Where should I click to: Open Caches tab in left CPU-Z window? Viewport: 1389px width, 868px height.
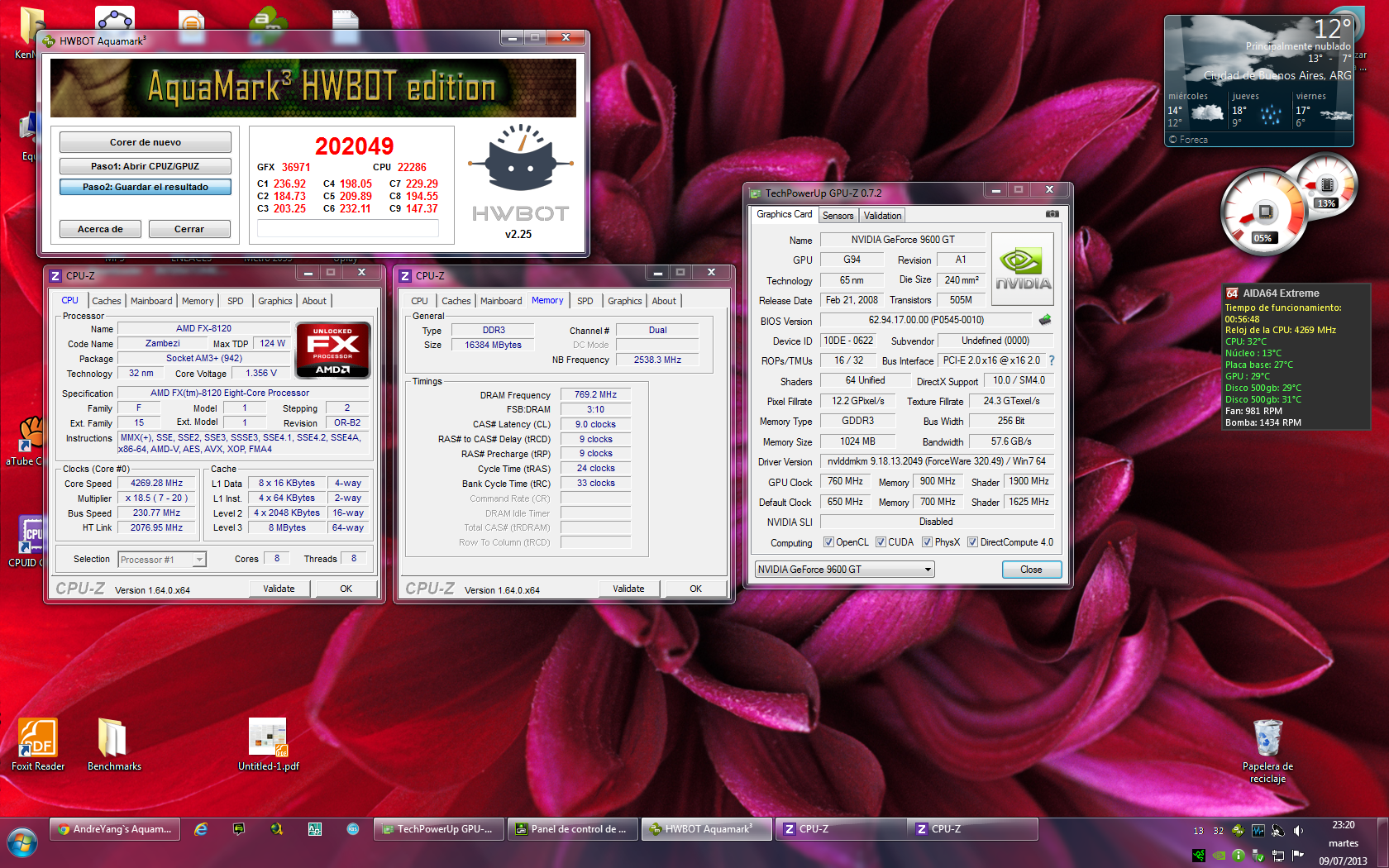(106, 301)
